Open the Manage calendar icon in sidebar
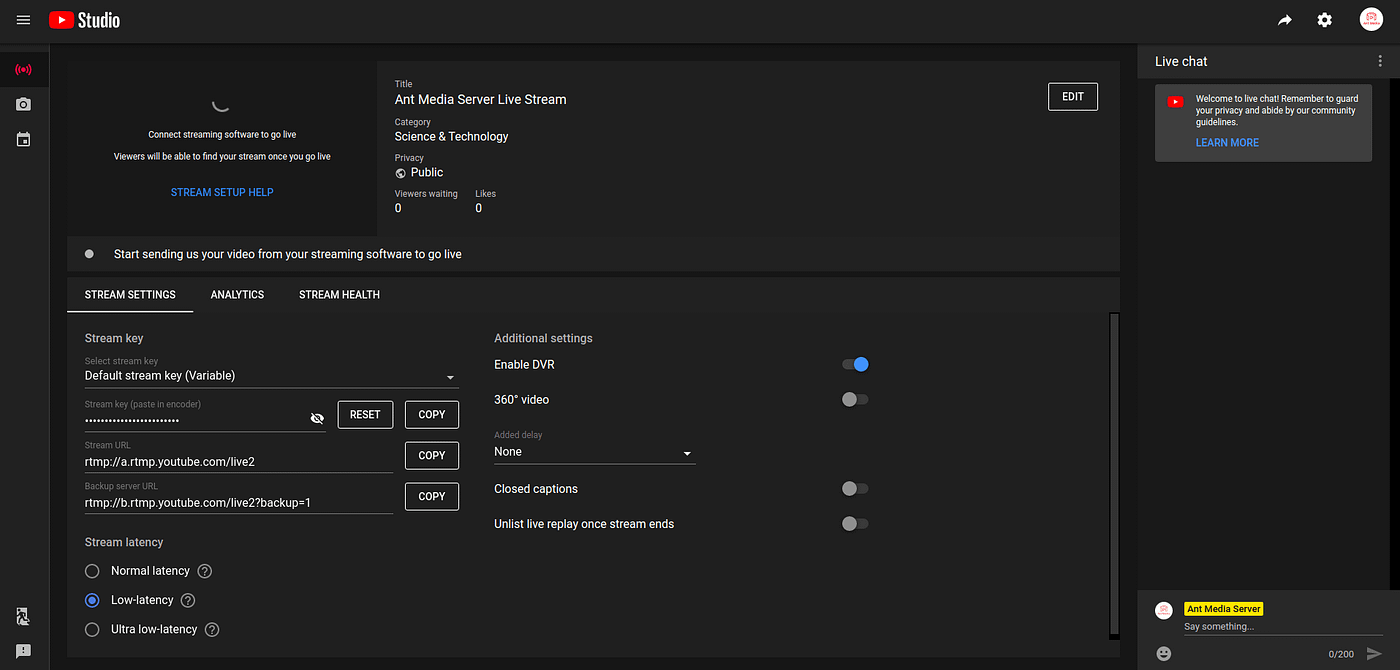Screen dimensions: 1400x670 point(24,139)
